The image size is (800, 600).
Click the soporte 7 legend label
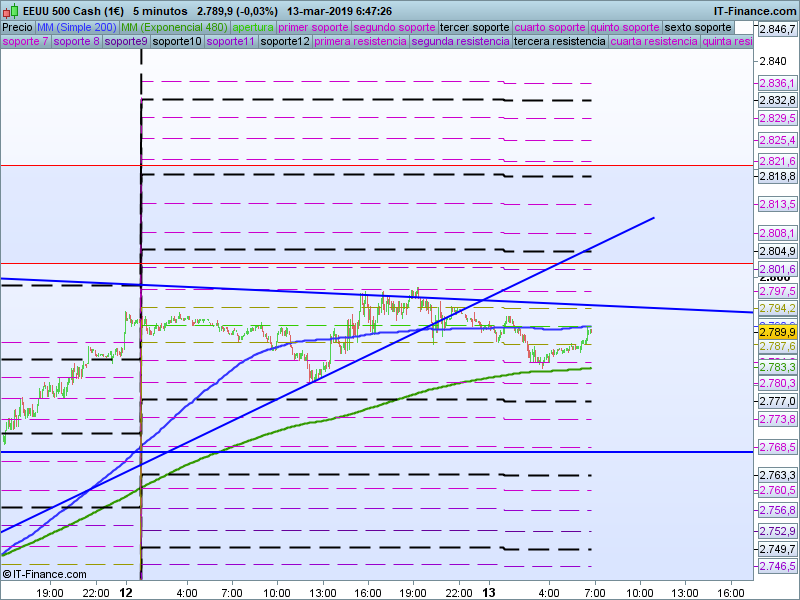coord(25,41)
